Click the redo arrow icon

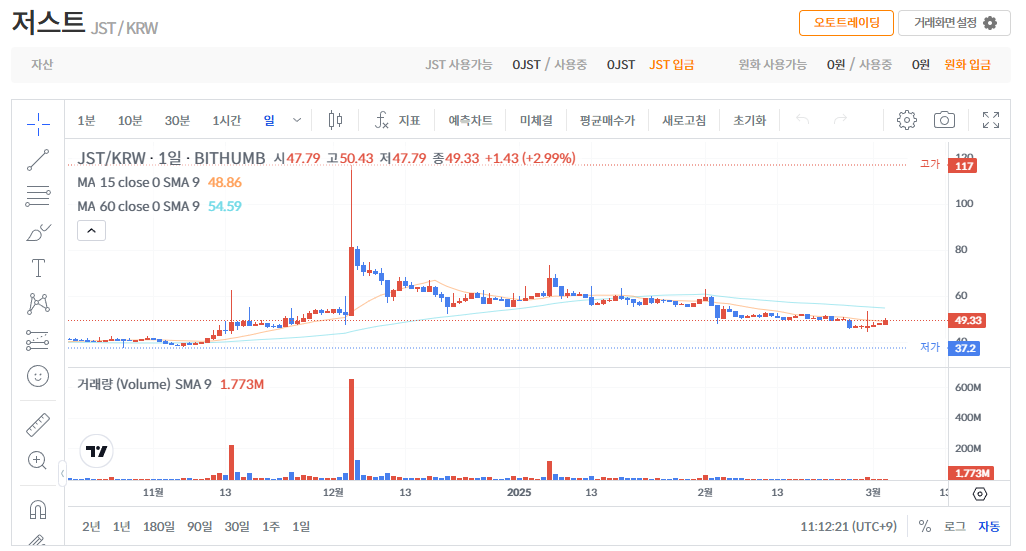pyautogui.click(x=840, y=119)
